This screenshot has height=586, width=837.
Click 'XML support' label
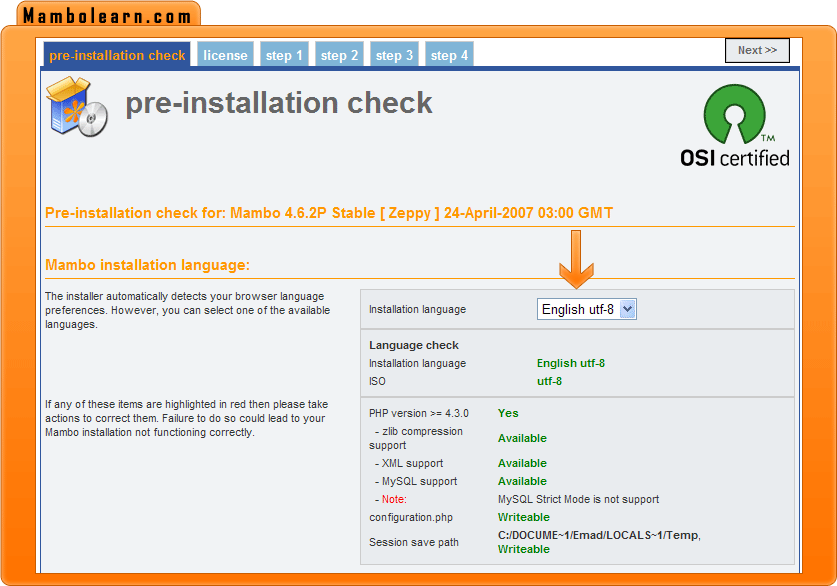point(409,463)
